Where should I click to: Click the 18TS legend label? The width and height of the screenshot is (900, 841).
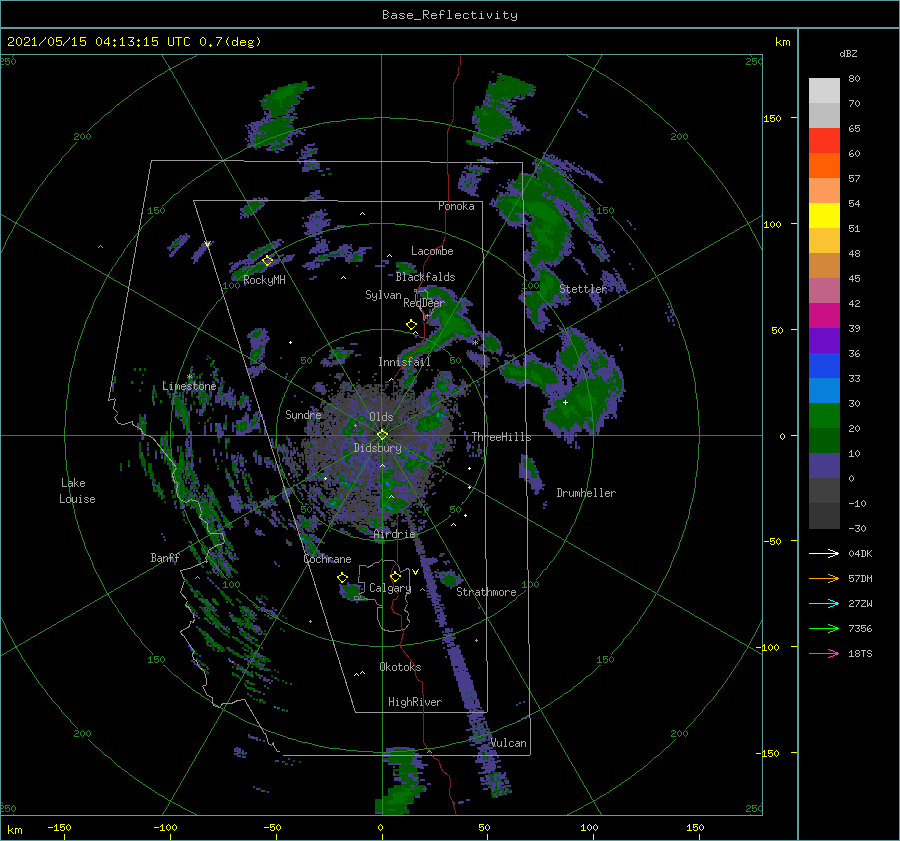point(860,653)
